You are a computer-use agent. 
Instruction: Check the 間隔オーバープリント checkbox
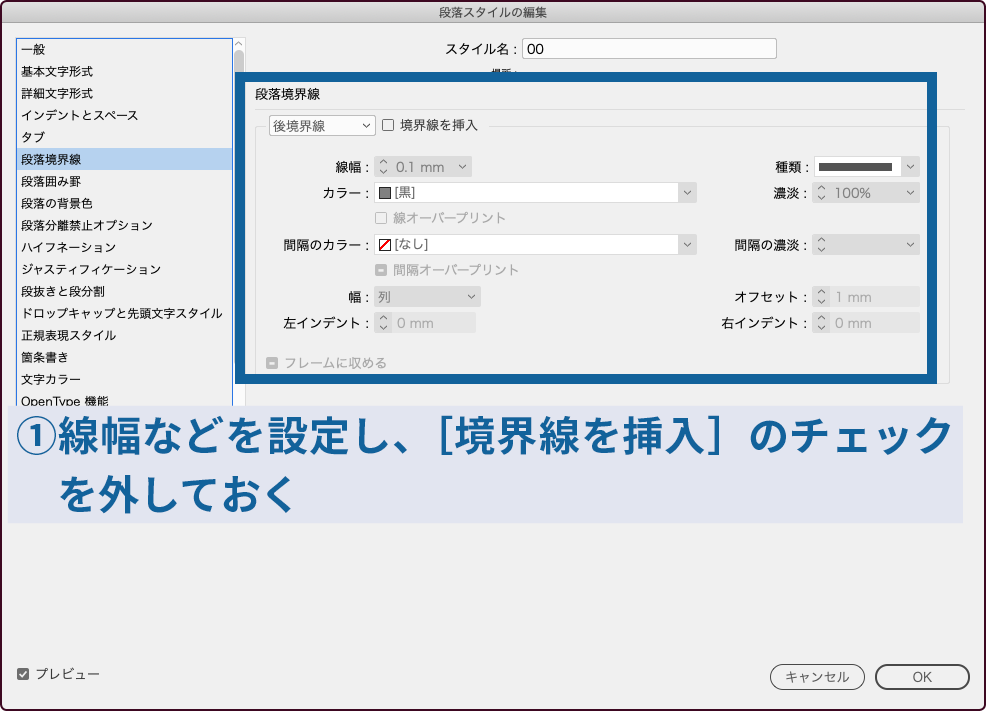(x=381, y=269)
